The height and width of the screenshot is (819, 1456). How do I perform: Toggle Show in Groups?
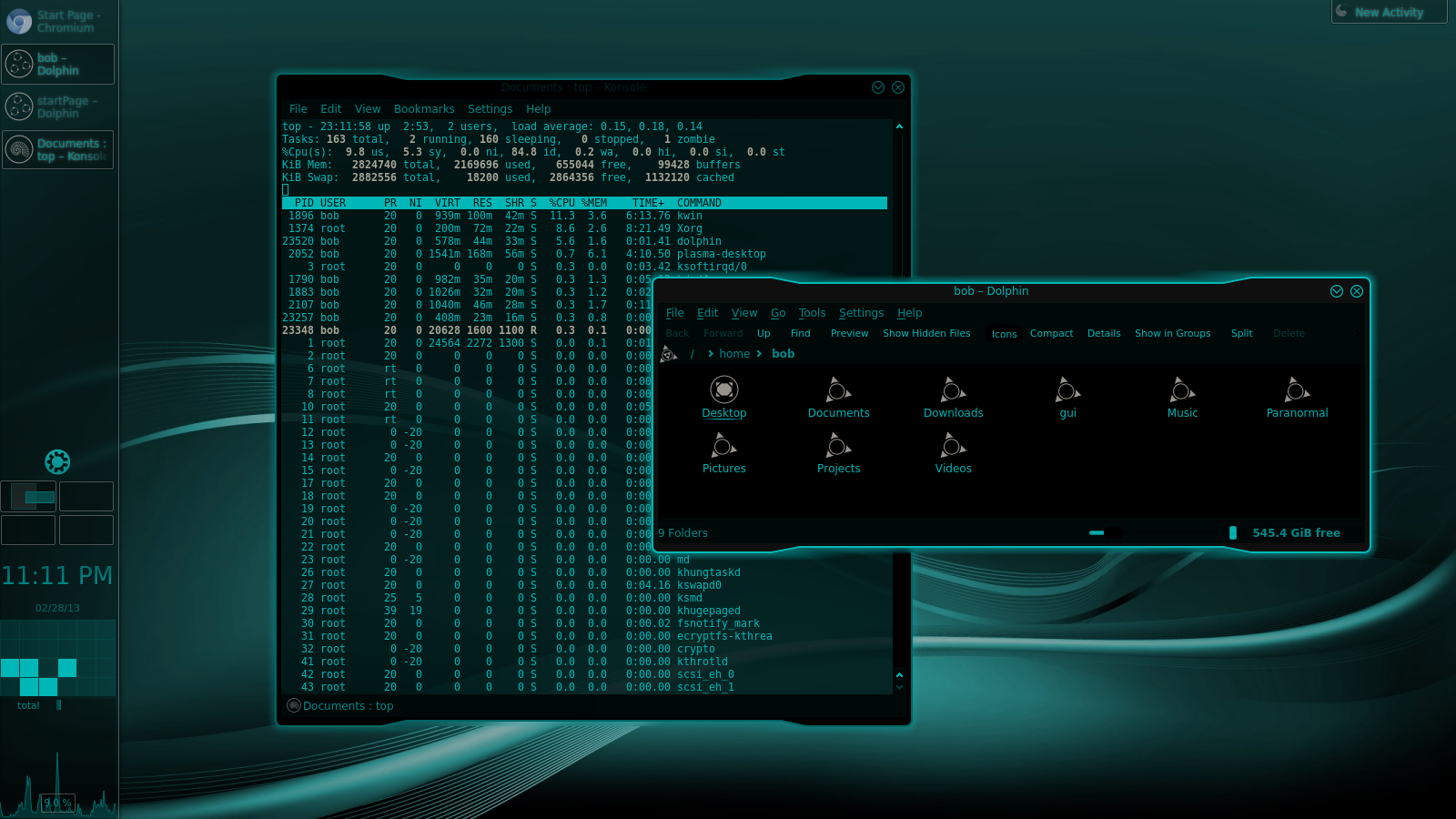pos(1172,333)
